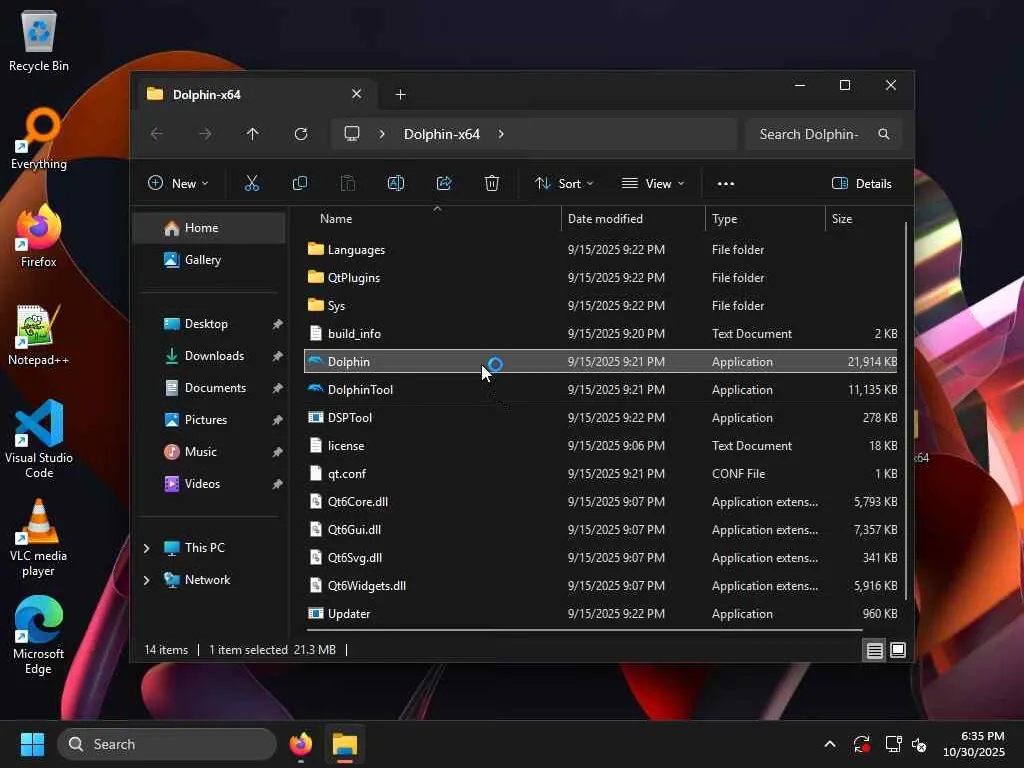The height and width of the screenshot is (768, 1024).
Task: Open the Sort dropdown menu
Action: [x=564, y=183]
